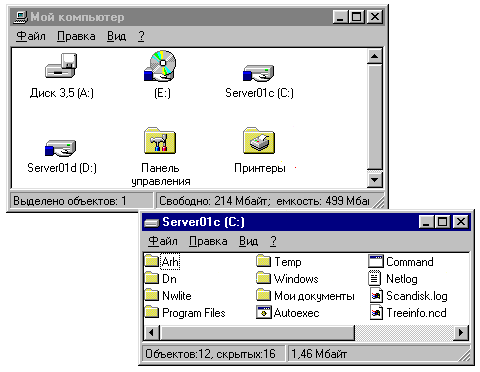Image resolution: width=480 pixels, height=372 pixels.
Task: Click the Панель управления label text
Action: tap(161, 174)
